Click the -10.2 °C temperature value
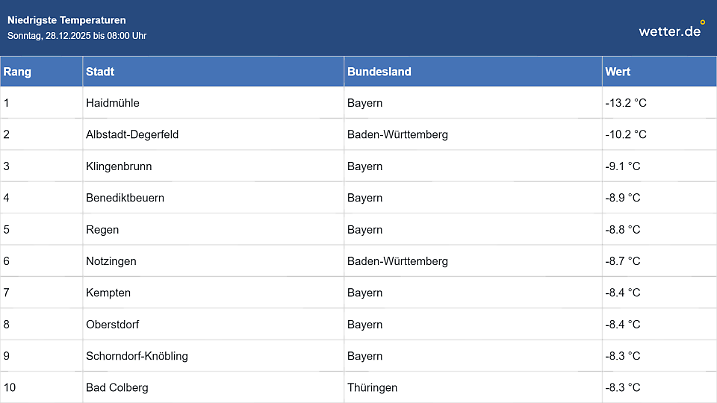717x403 pixels. 626,134
